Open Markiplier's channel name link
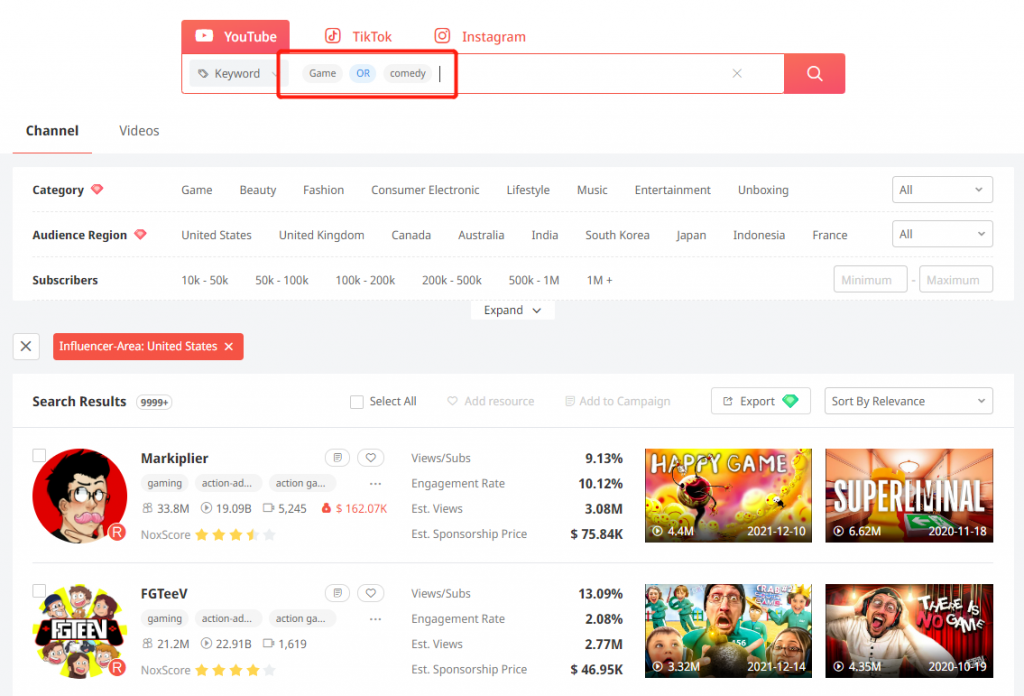 [x=174, y=458]
